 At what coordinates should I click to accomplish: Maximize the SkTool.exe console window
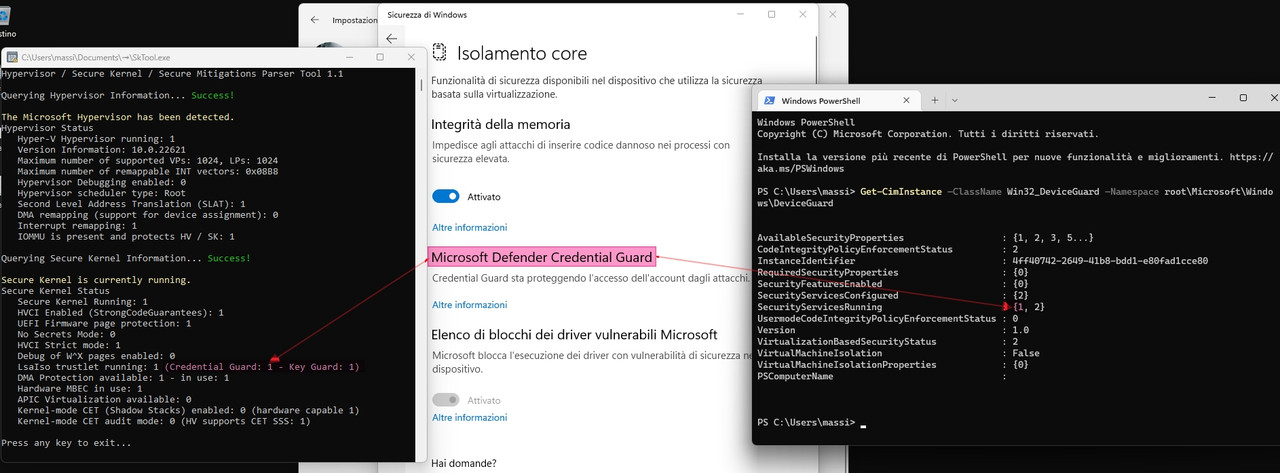pos(380,57)
